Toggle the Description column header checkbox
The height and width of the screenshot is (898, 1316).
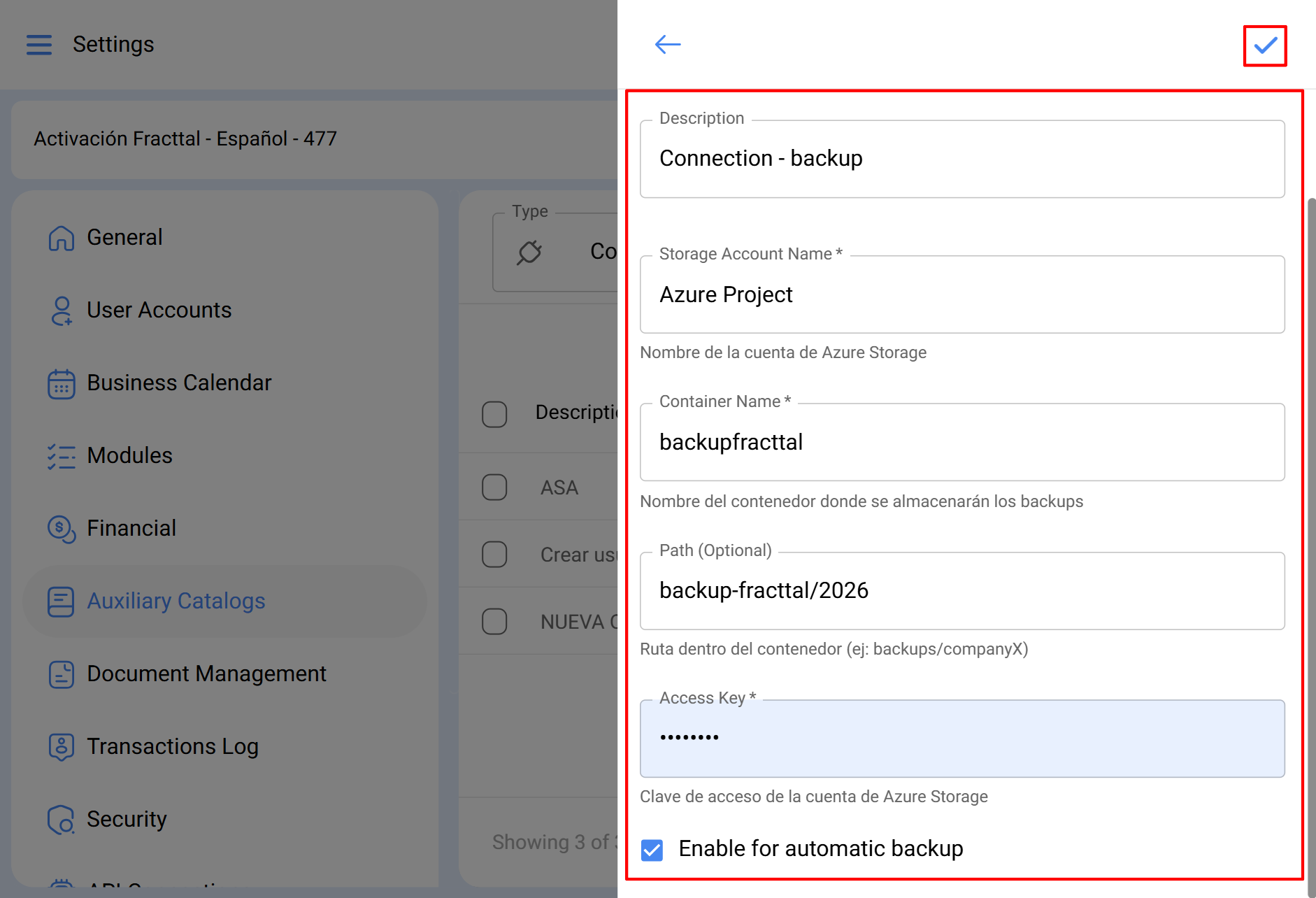click(x=494, y=414)
